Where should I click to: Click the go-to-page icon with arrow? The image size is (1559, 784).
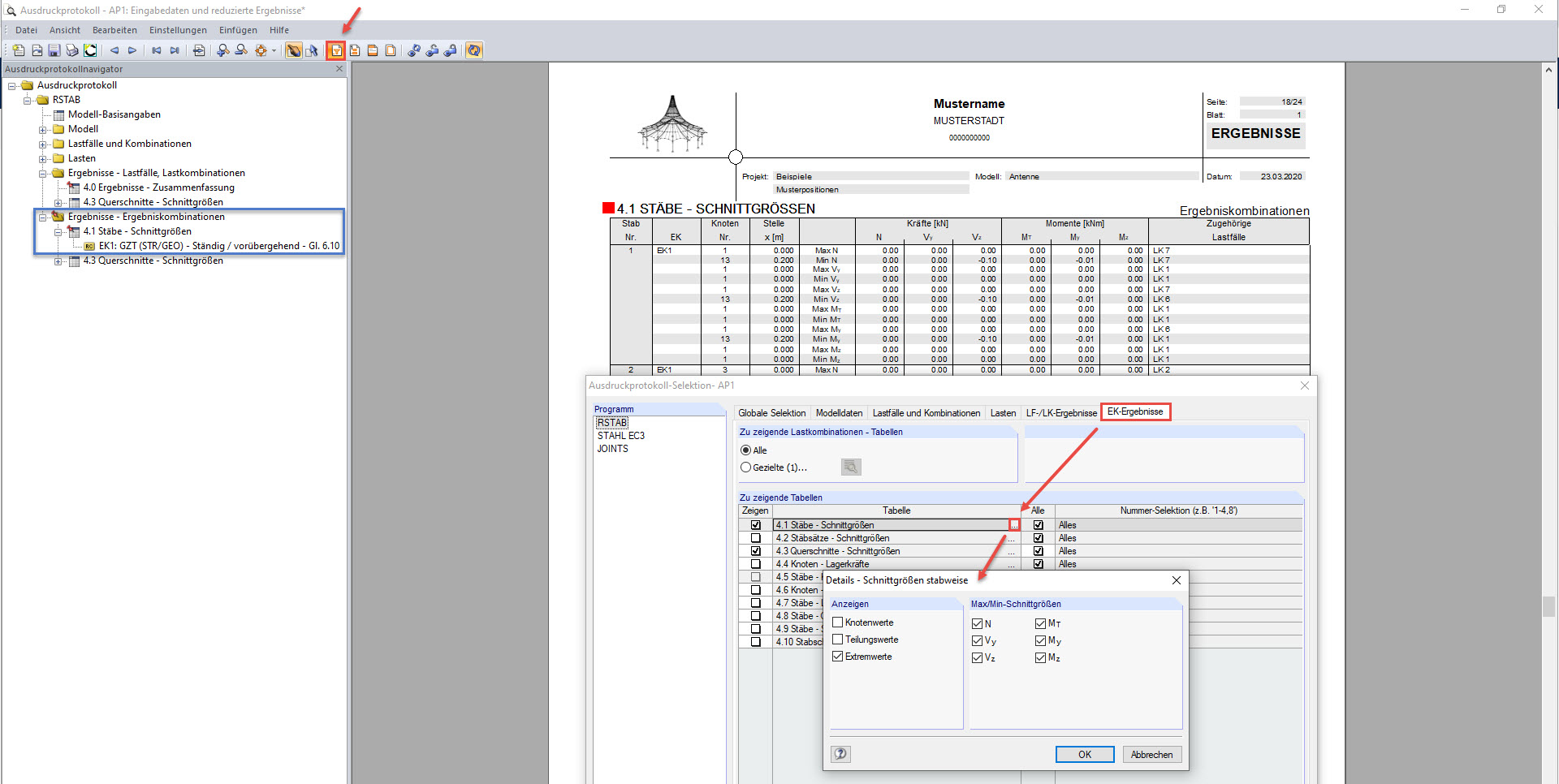point(199,50)
